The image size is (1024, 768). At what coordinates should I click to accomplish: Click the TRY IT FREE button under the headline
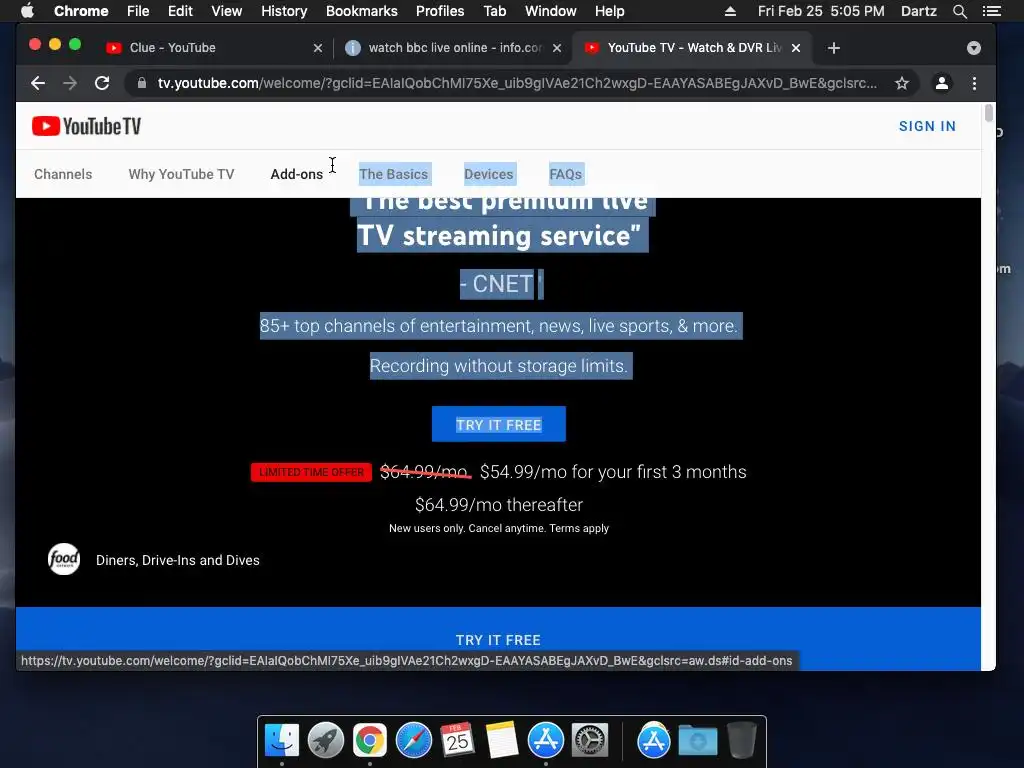click(499, 424)
